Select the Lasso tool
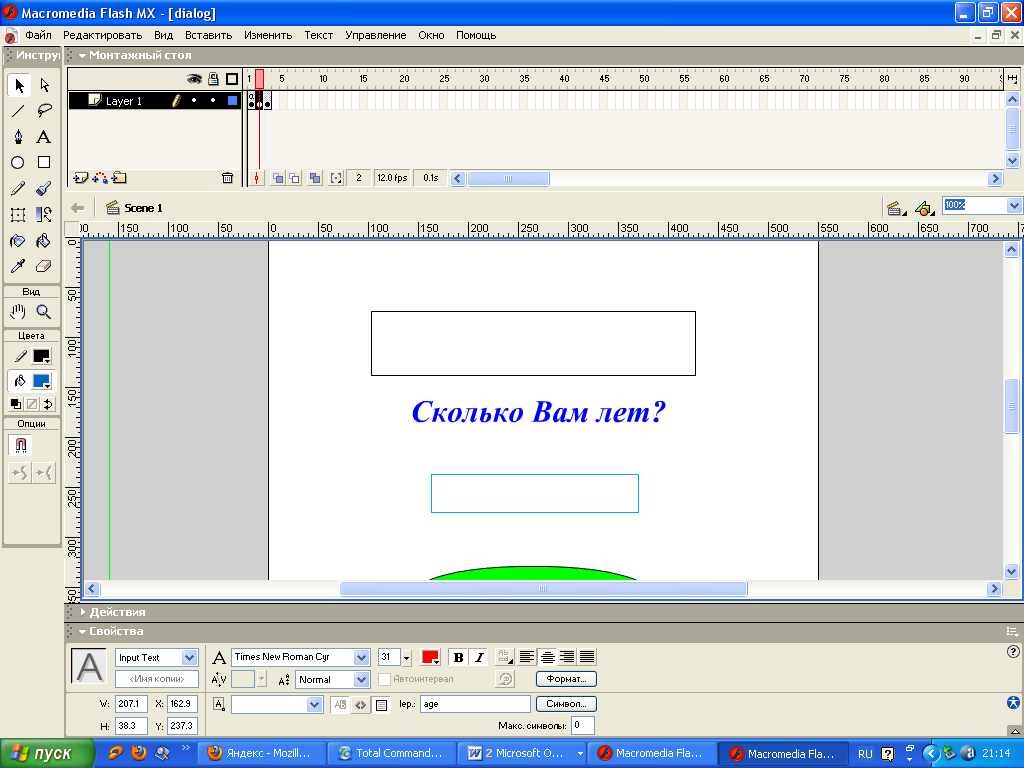The width and height of the screenshot is (1024, 768). 44,111
